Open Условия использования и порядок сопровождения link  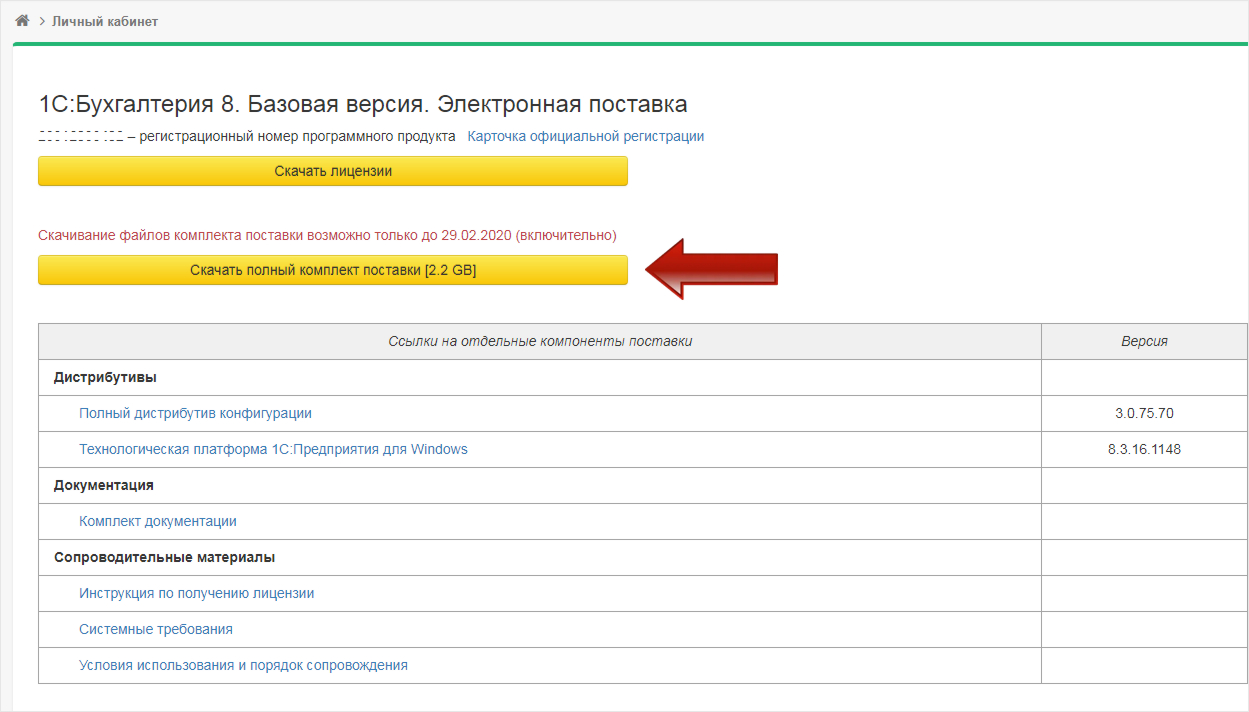(x=244, y=665)
